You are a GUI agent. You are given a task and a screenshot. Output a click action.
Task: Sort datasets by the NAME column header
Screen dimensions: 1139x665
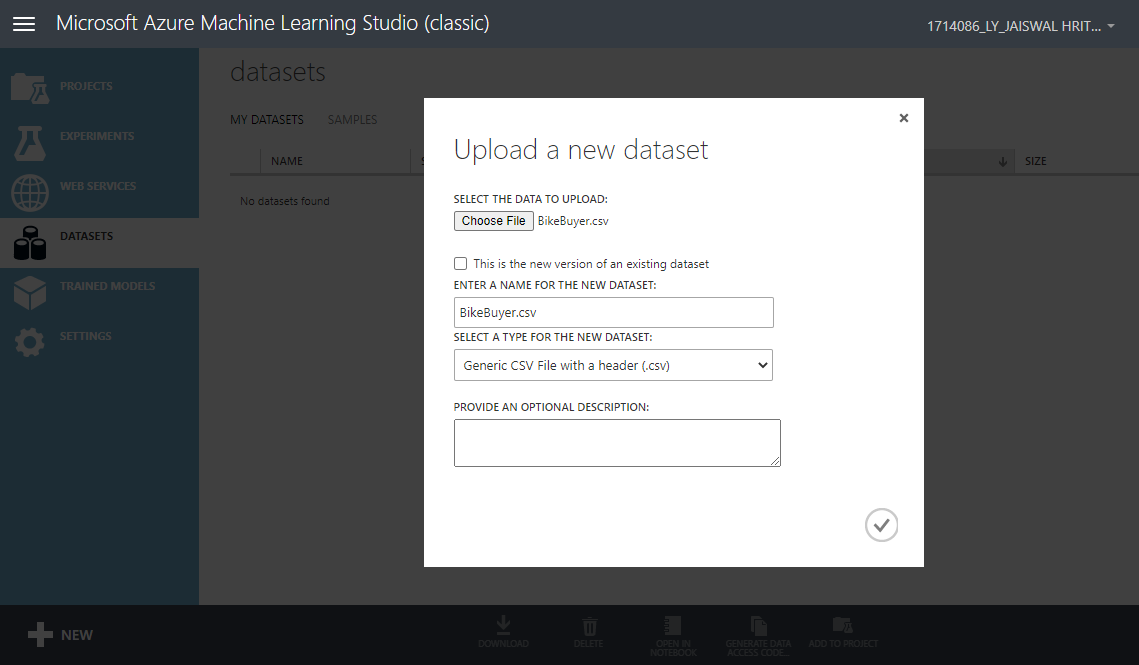tap(287, 161)
